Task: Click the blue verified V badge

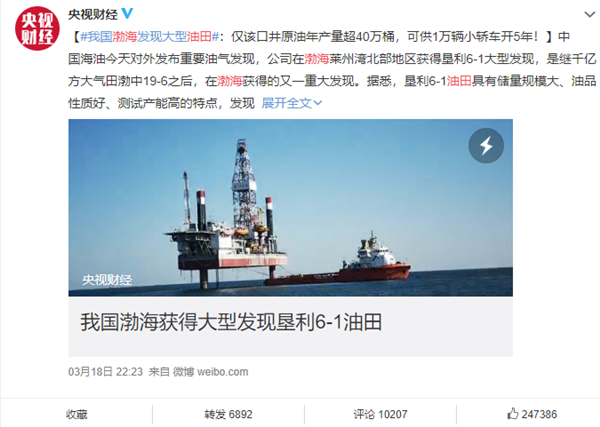Action: click(x=127, y=14)
